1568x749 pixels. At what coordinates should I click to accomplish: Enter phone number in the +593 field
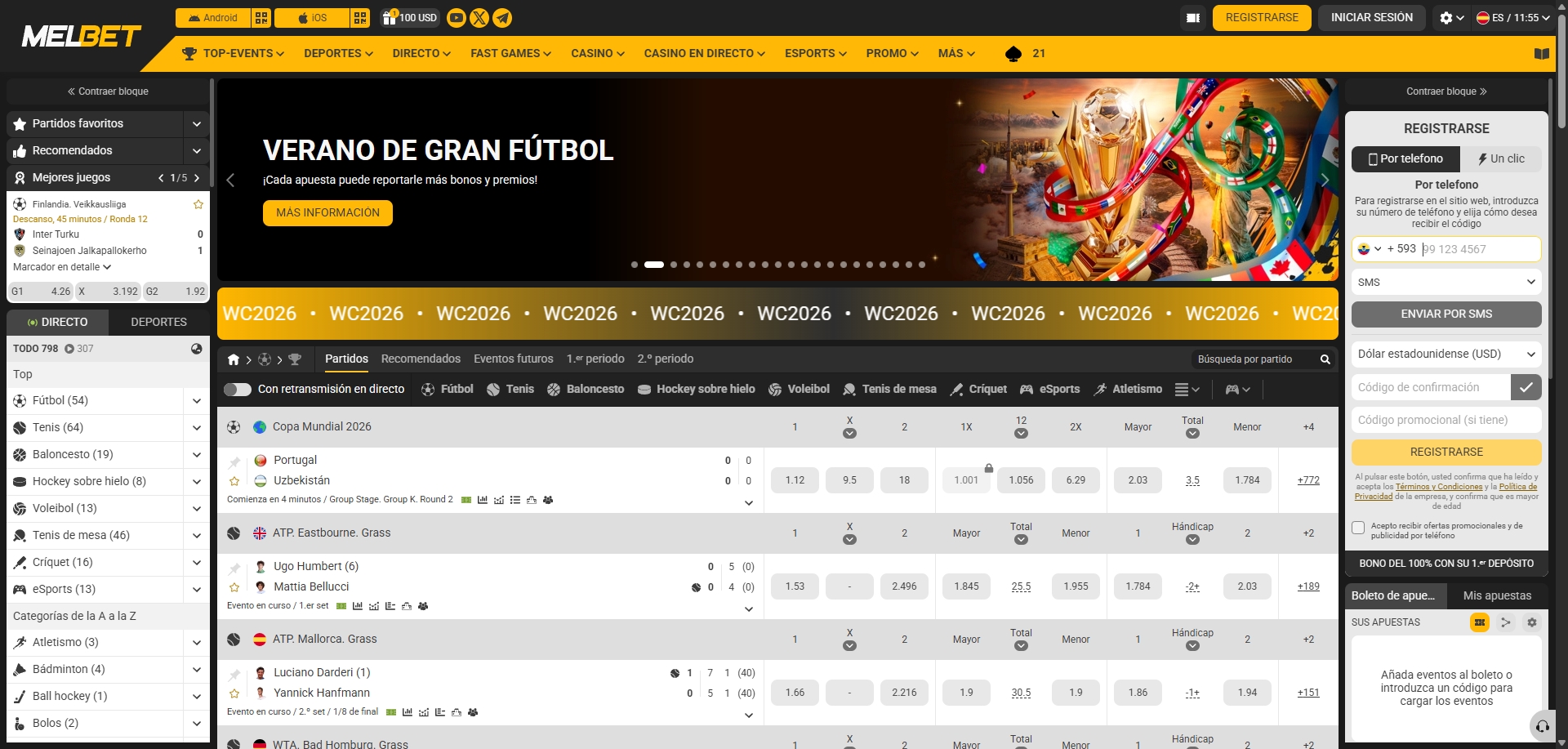point(1480,249)
